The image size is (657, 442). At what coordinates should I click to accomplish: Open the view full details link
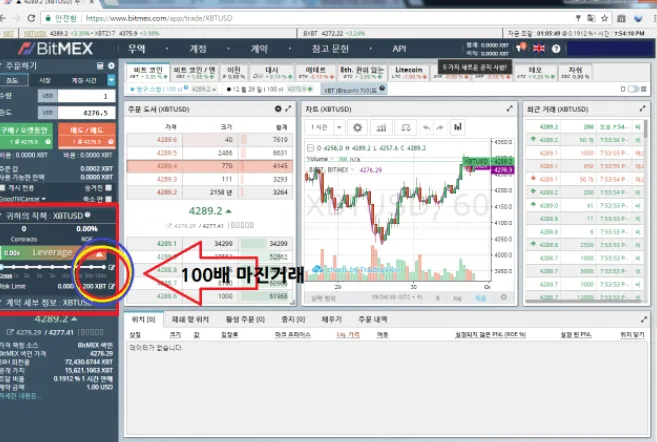tap(20, 396)
